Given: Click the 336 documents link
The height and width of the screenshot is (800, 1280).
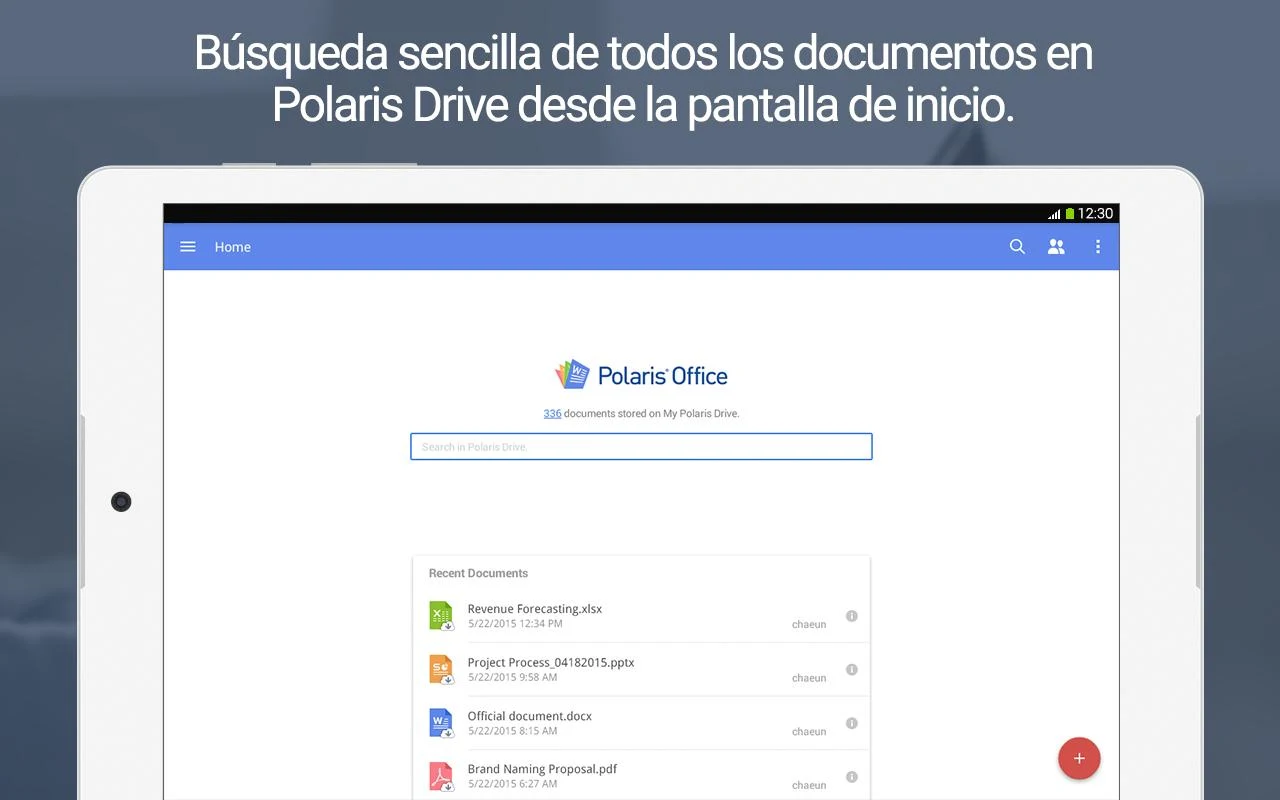Looking at the screenshot, I should 552,413.
